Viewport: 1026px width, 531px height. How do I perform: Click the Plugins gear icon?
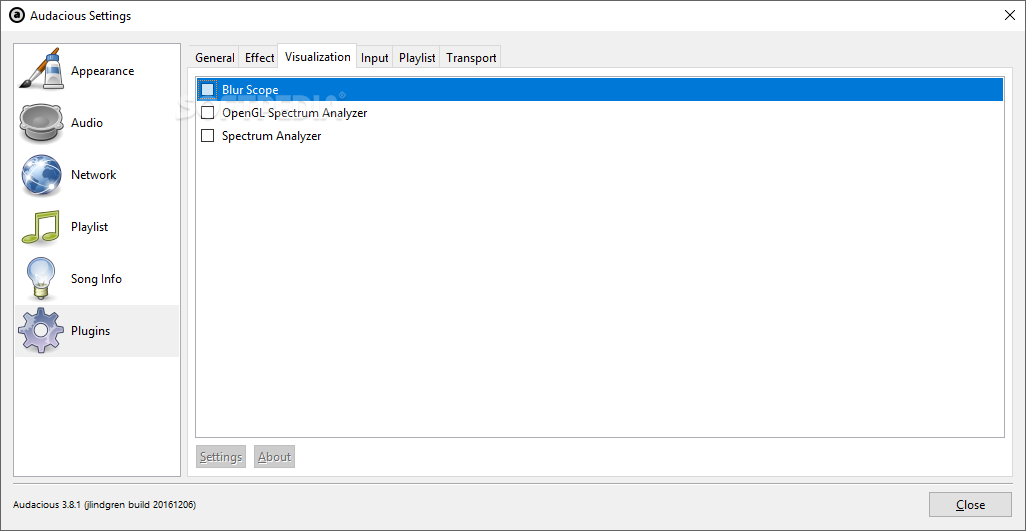point(41,331)
